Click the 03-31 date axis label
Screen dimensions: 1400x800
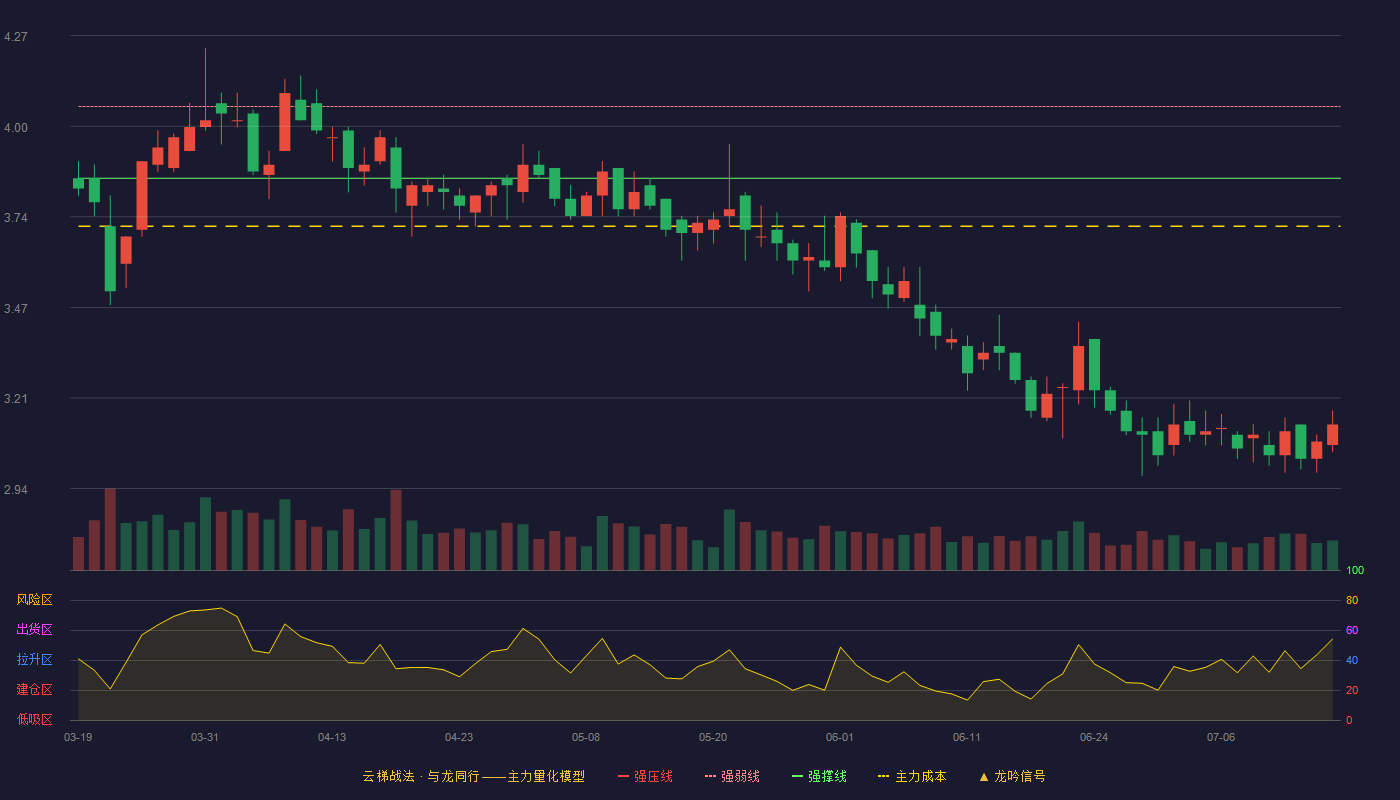click(x=205, y=737)
